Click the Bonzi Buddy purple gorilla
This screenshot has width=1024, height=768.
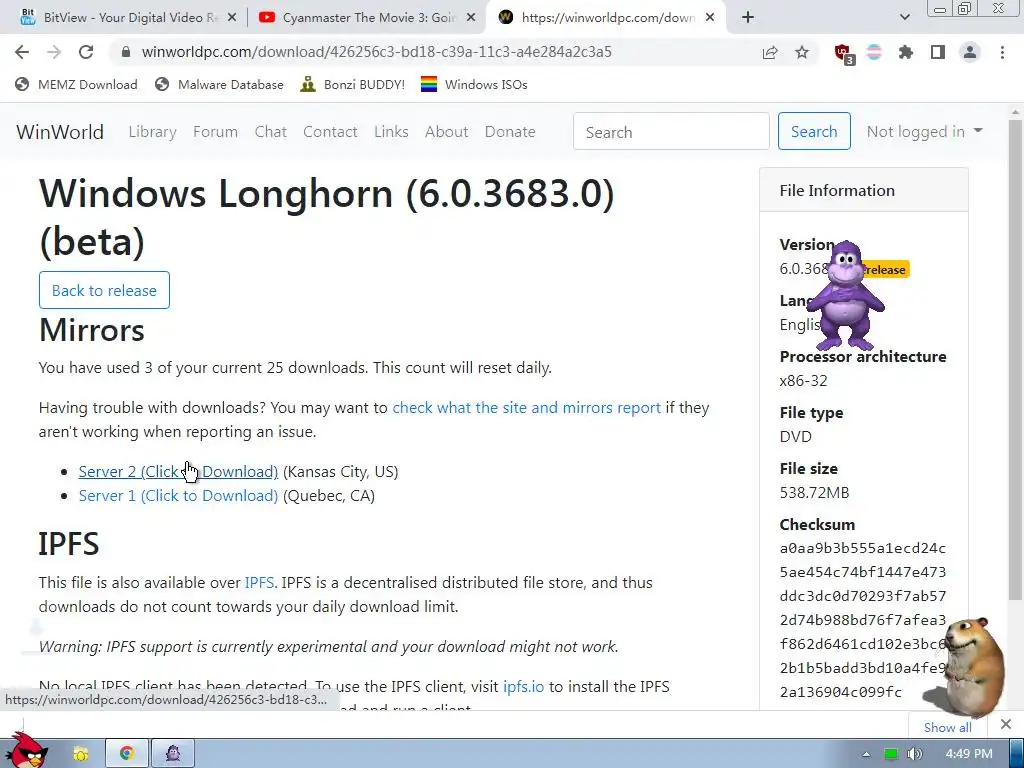[846, 295]
